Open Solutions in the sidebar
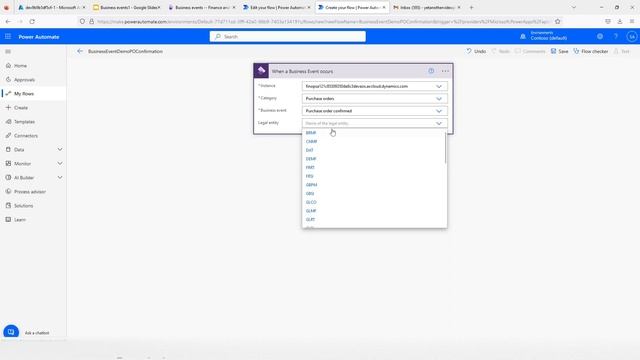This screenshot has height=360, width=640. pos(23,206)
